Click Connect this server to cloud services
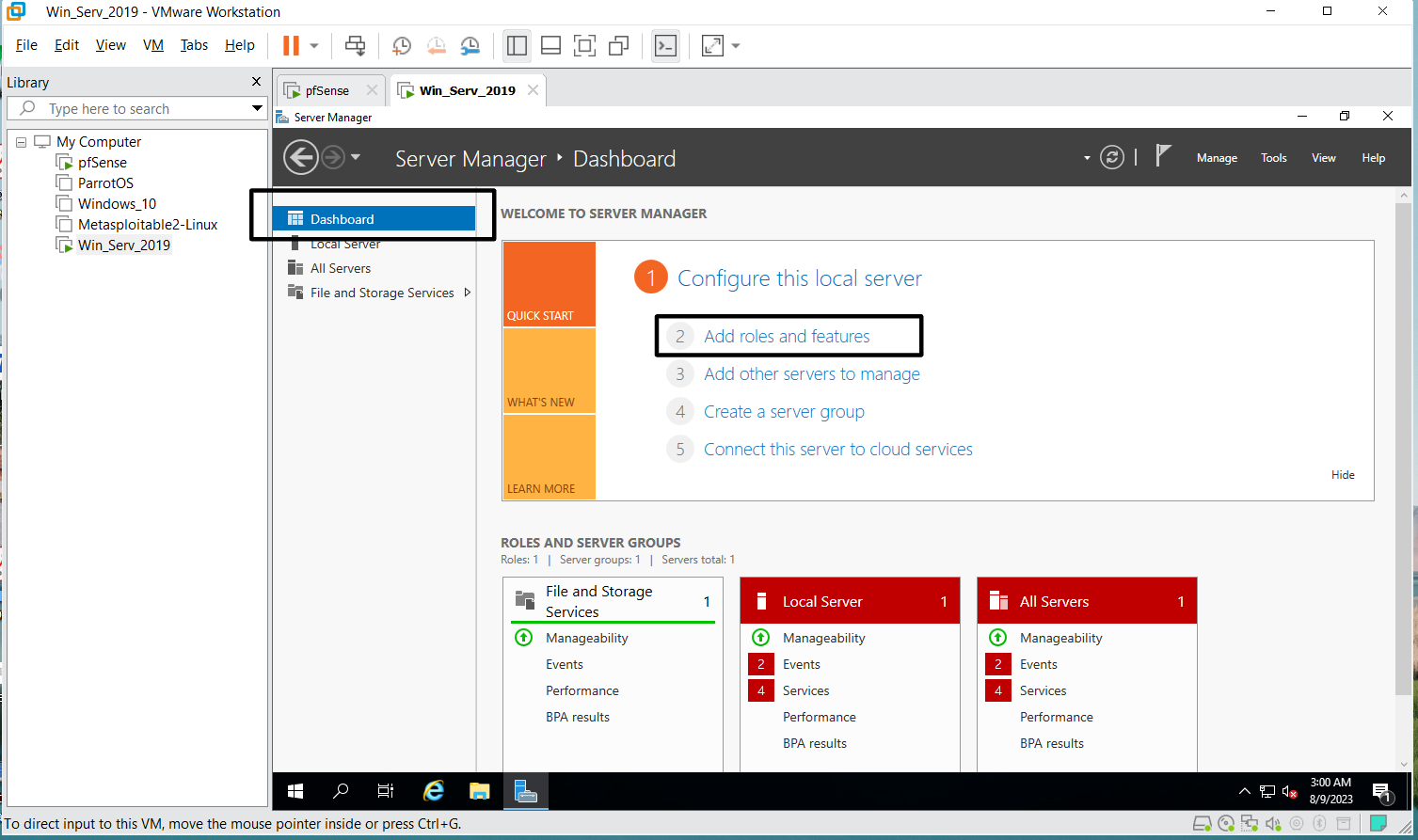This screenshot has height=840, width=1418. point(838,450)
